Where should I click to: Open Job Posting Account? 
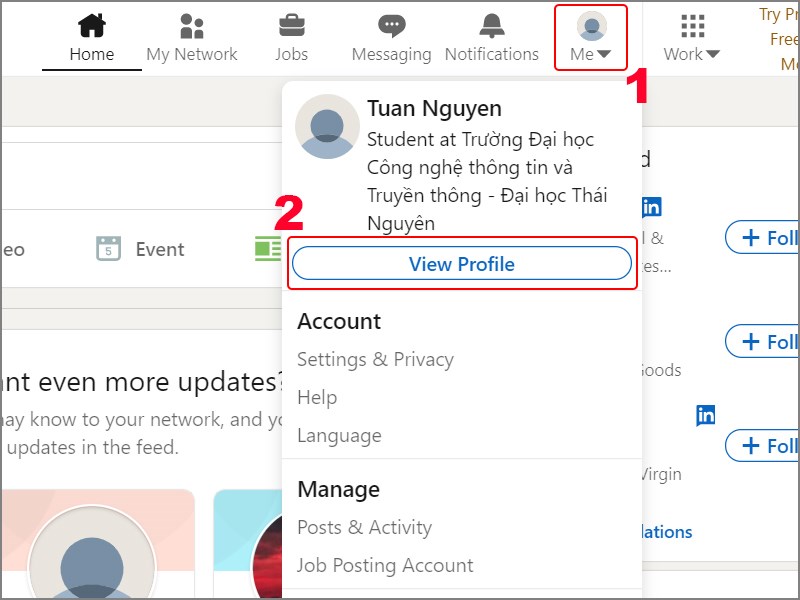pyautogui.click(x=385, y=565)
